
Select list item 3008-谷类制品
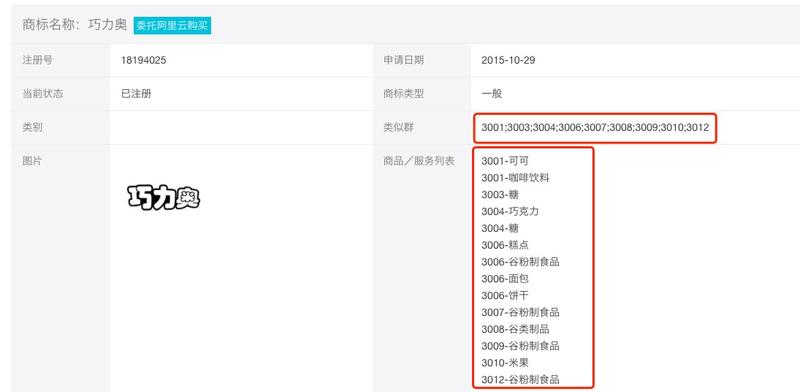tap(515, 329)
